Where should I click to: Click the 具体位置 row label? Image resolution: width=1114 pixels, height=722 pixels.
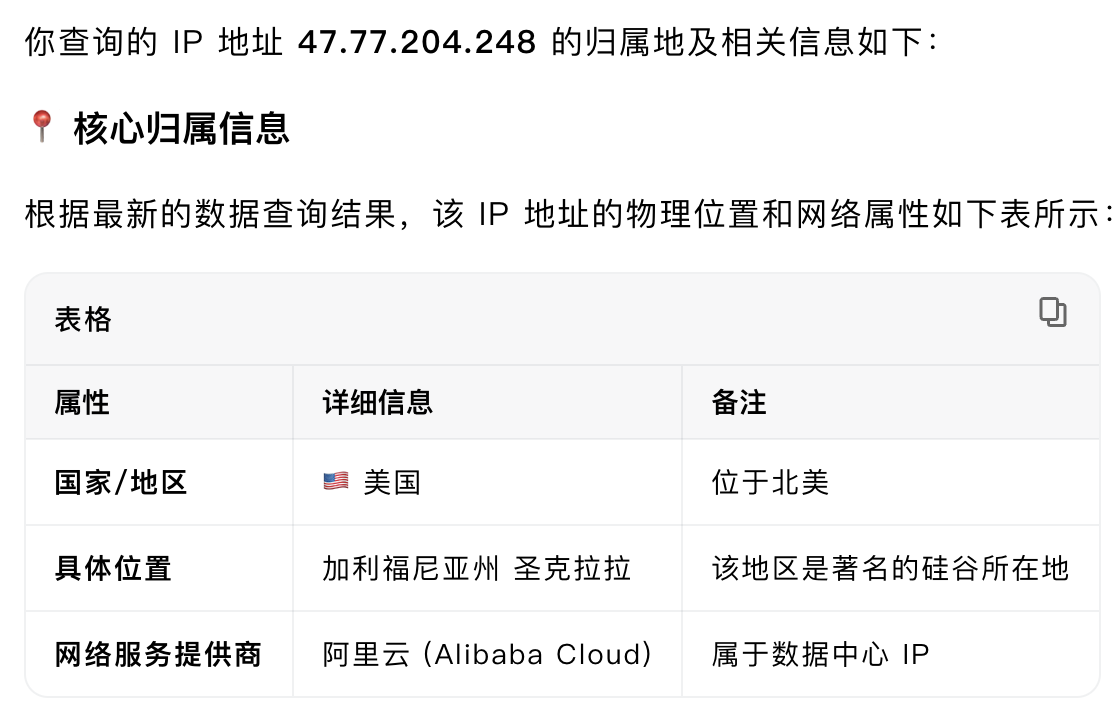click(x=113, y=569)
